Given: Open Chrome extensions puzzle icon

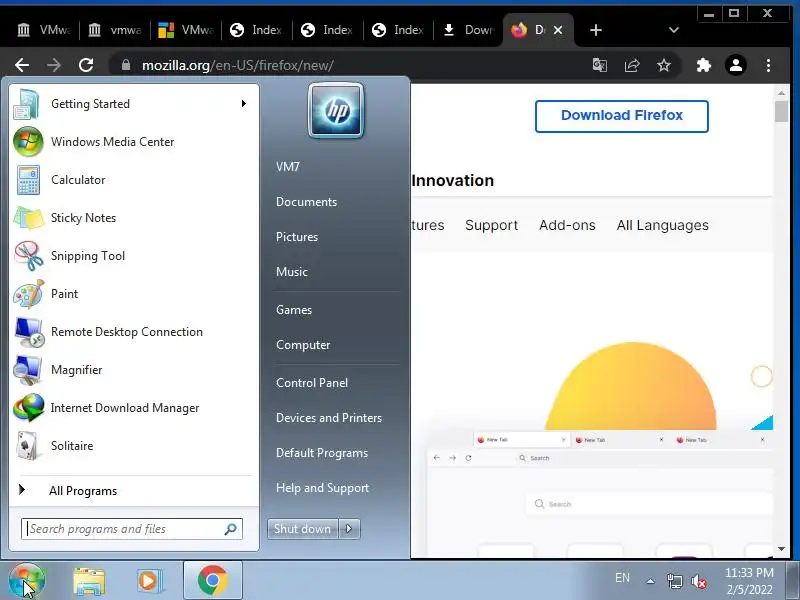Looking at the screenshot, I should click(x=704, y=65).
